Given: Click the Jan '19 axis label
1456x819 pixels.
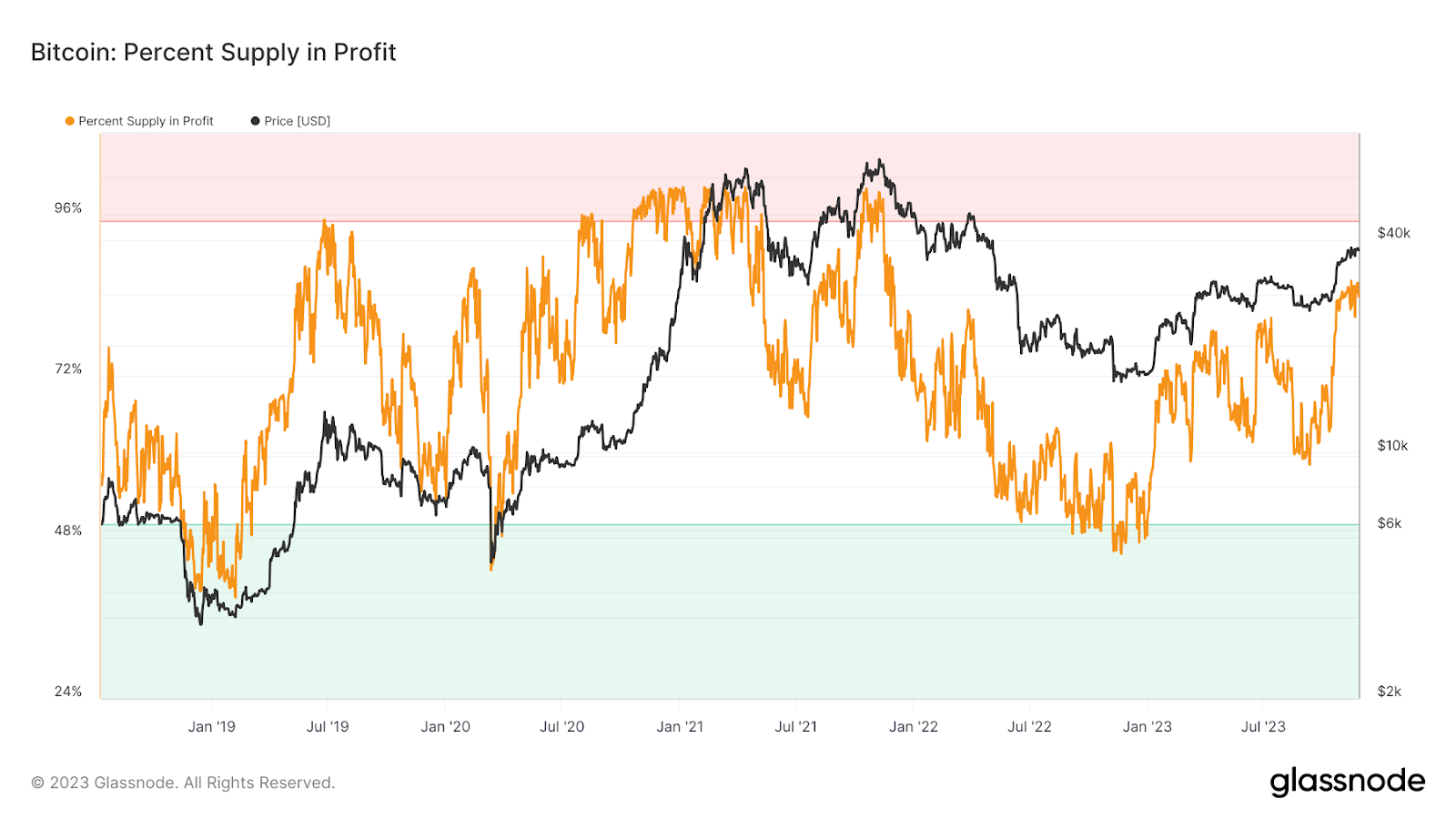Looking at the screenshot, I should pos(211,726).
